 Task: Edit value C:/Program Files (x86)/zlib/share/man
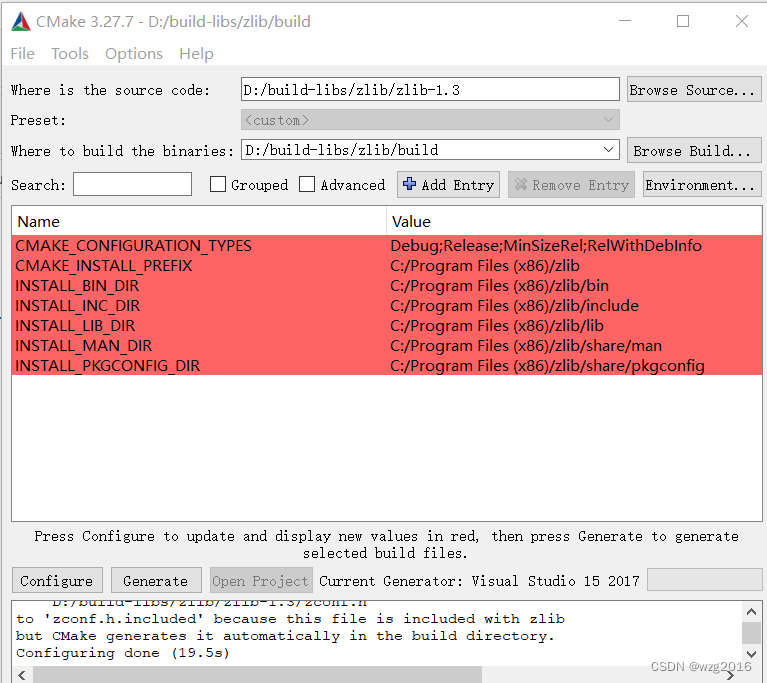click(x=526, y=345)
